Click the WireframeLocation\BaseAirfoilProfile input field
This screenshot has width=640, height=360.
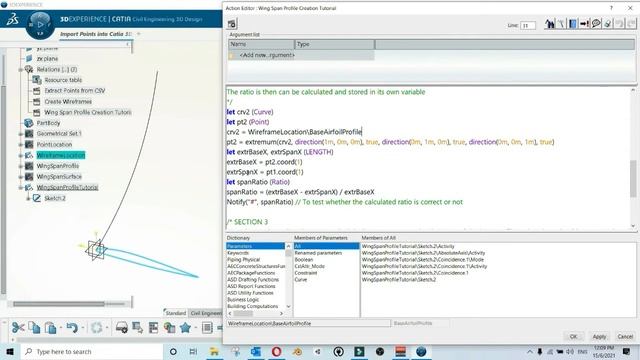tap(309, 323)
